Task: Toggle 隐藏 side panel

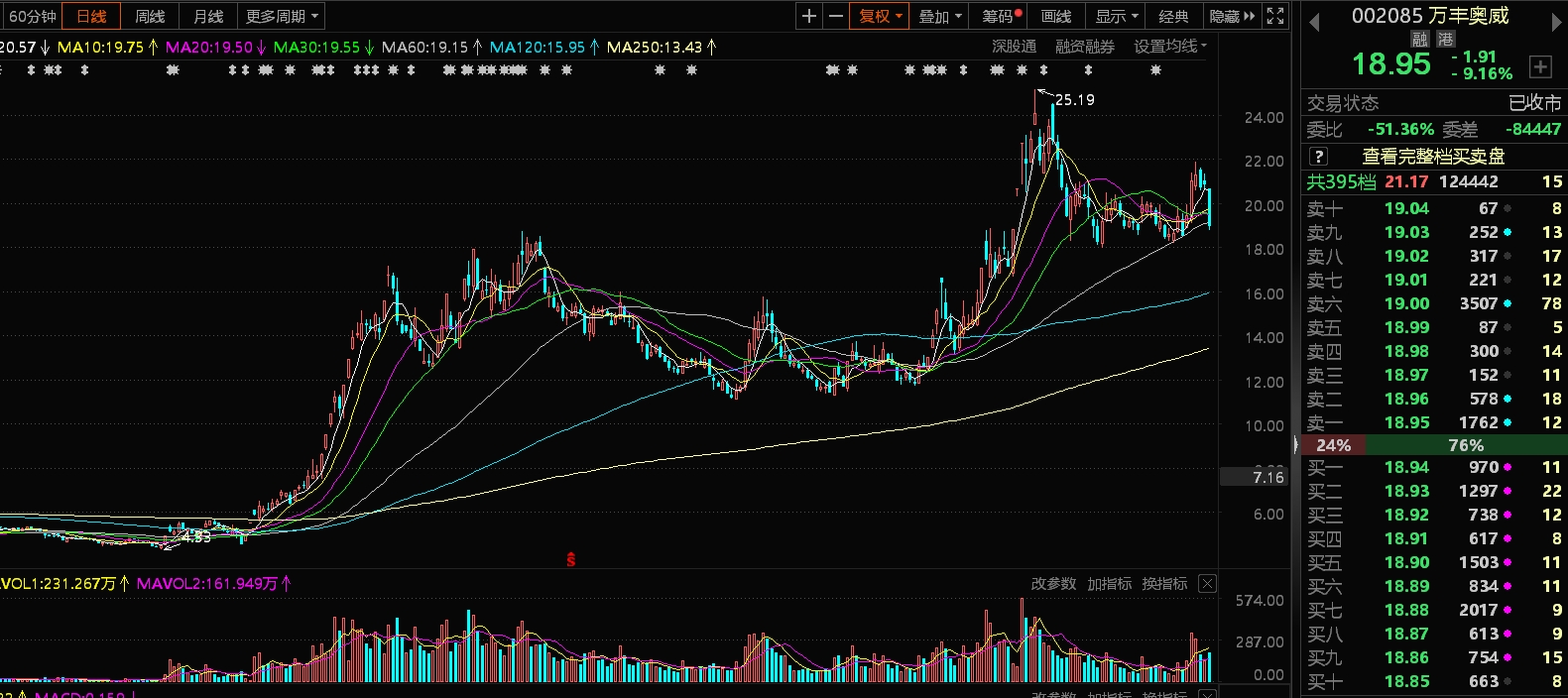Action: point(1232,16)
